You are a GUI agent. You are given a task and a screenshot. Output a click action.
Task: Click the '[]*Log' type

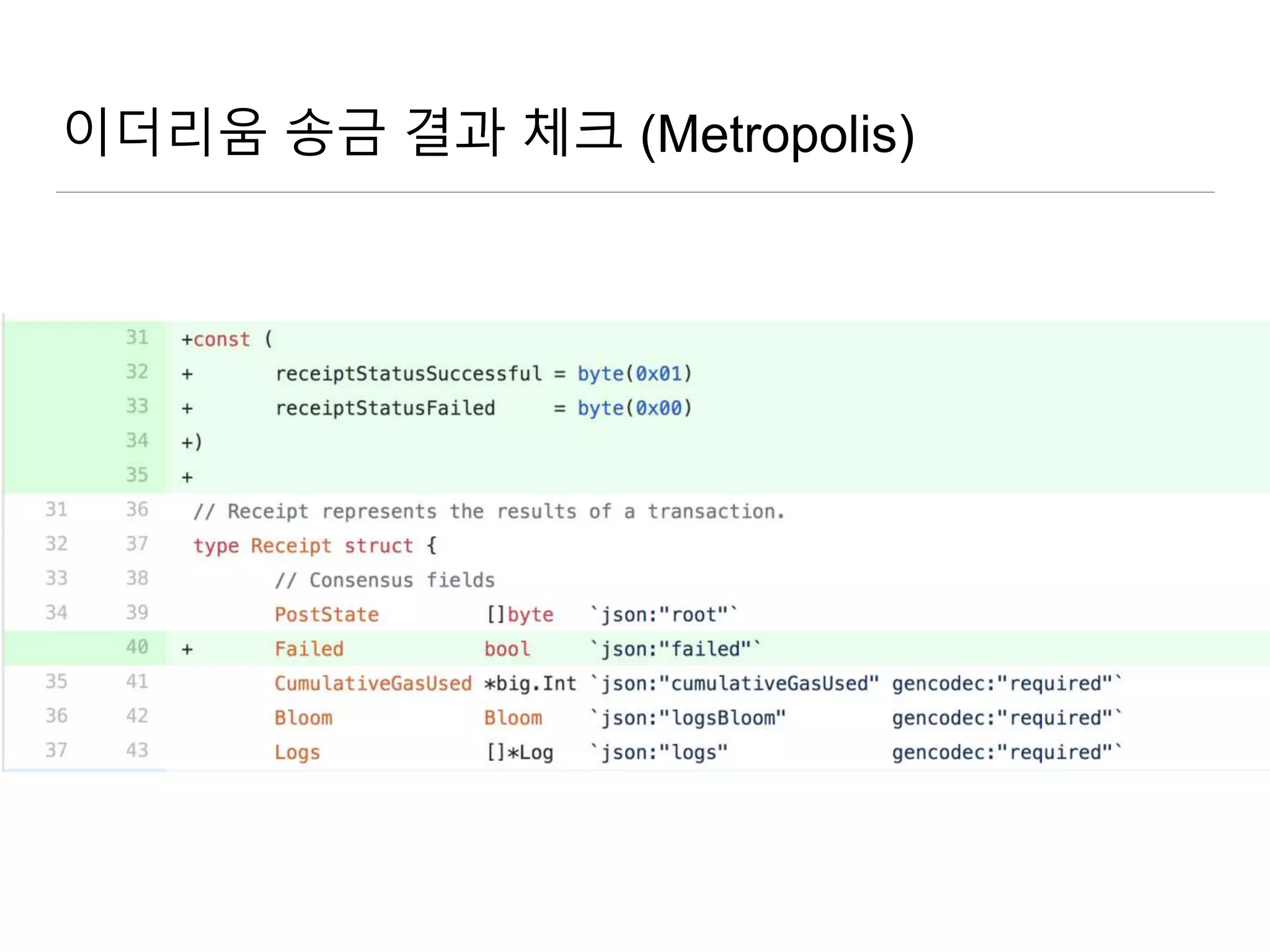click(520, 752)
